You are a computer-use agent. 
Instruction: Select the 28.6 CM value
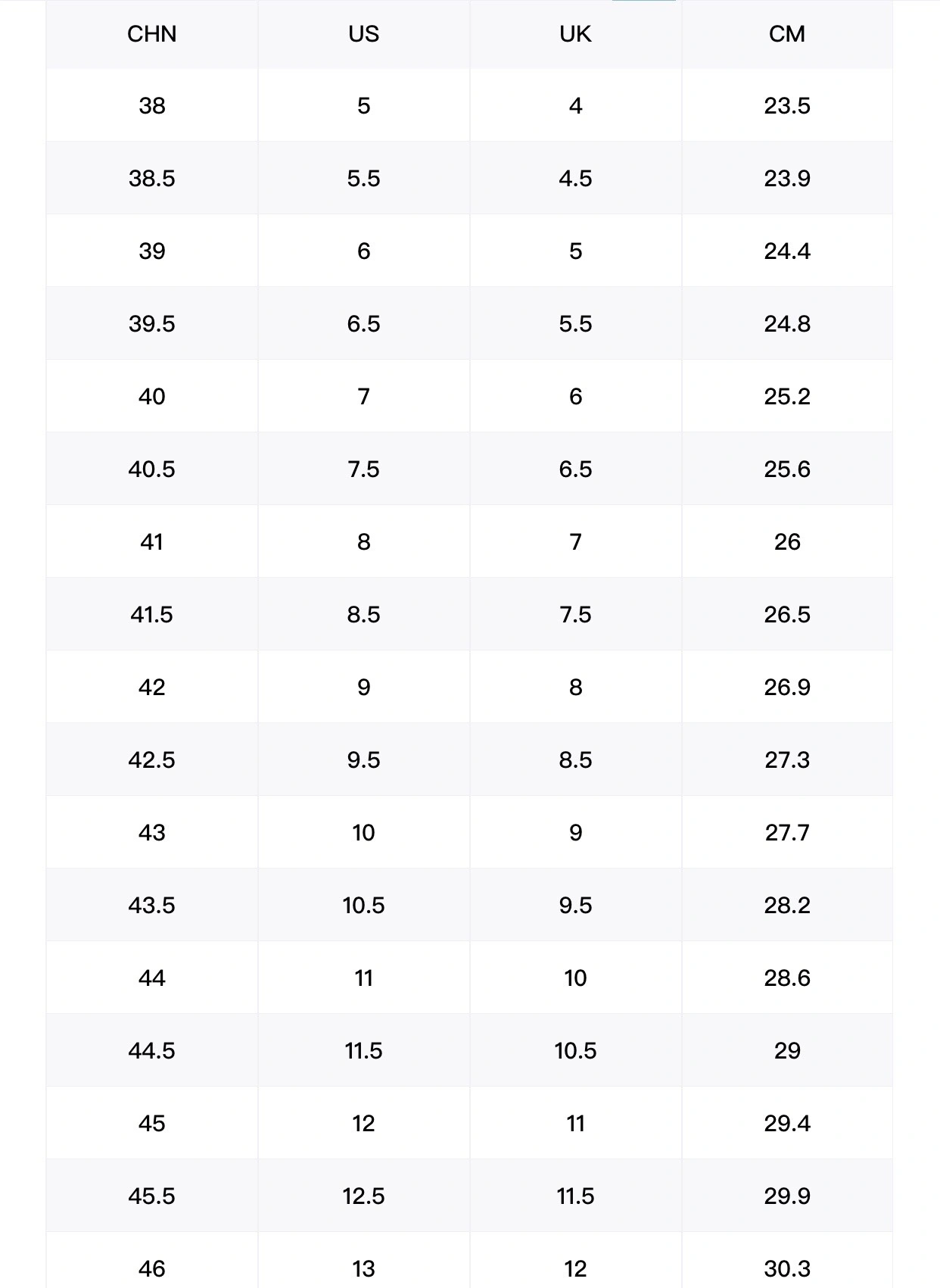click(787, 978)
